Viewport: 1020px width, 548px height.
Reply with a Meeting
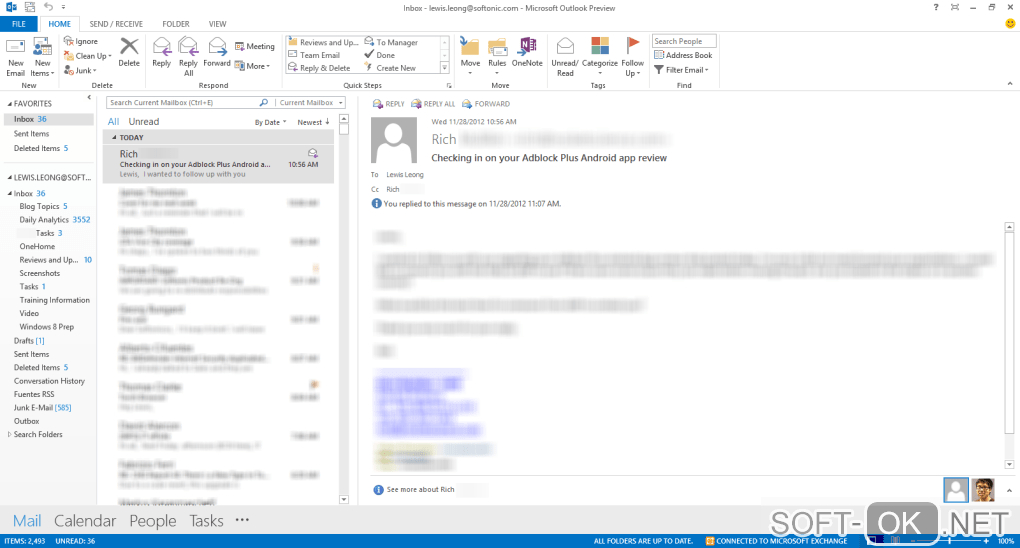tap(255, 46)
